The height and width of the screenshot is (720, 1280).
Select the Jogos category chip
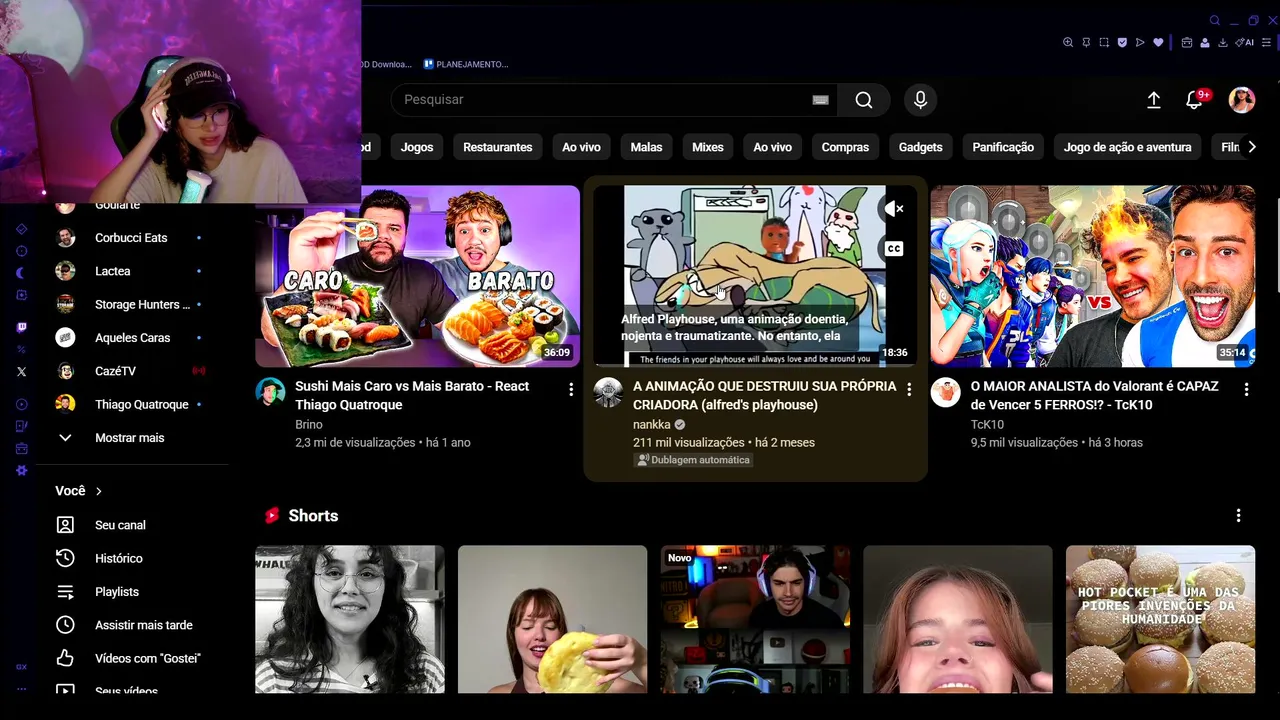point(417,147)
